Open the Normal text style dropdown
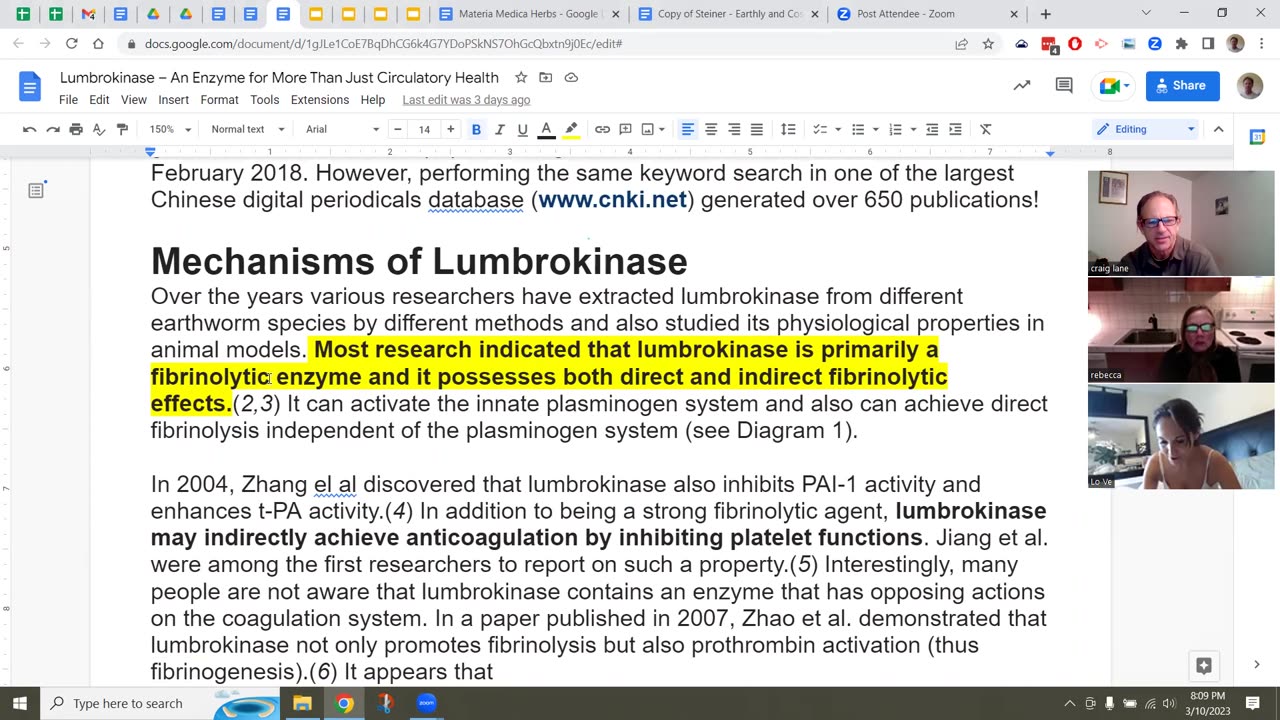 [x=247, y=129]
